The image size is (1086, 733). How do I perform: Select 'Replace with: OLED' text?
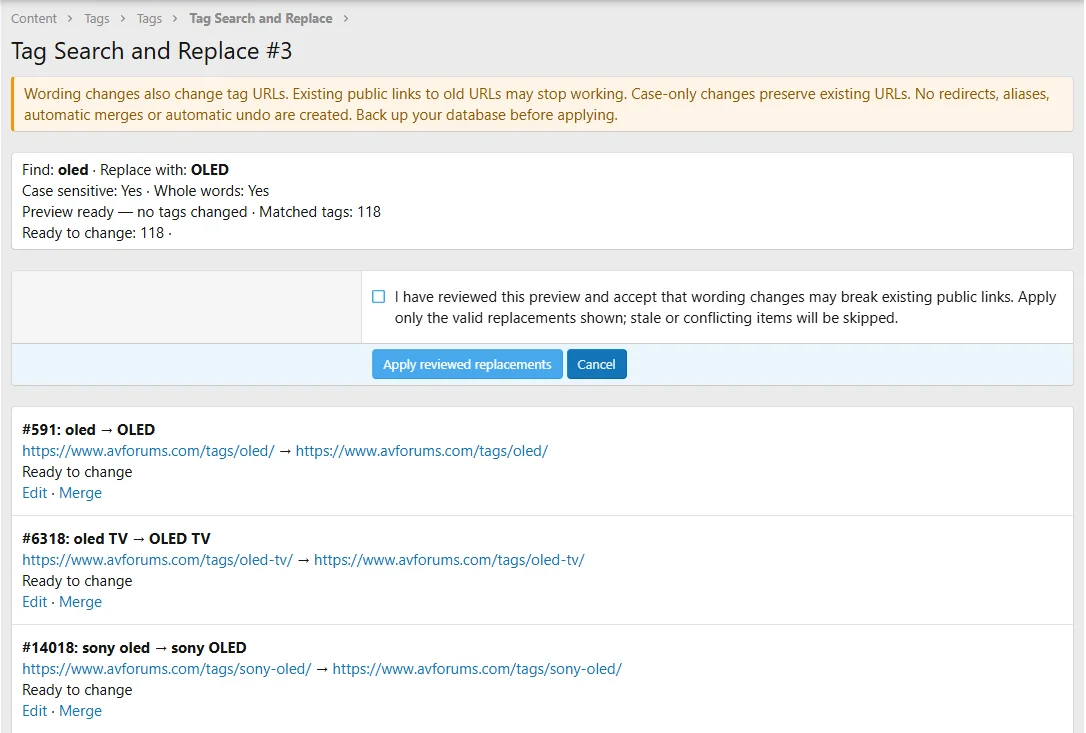(x=164, y=170)
